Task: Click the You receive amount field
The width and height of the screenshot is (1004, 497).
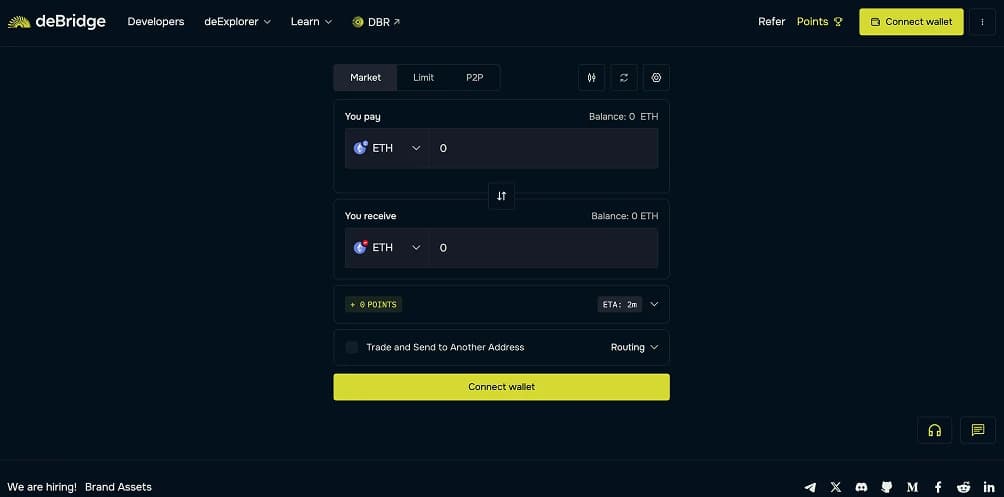Action: coord(544,247)
